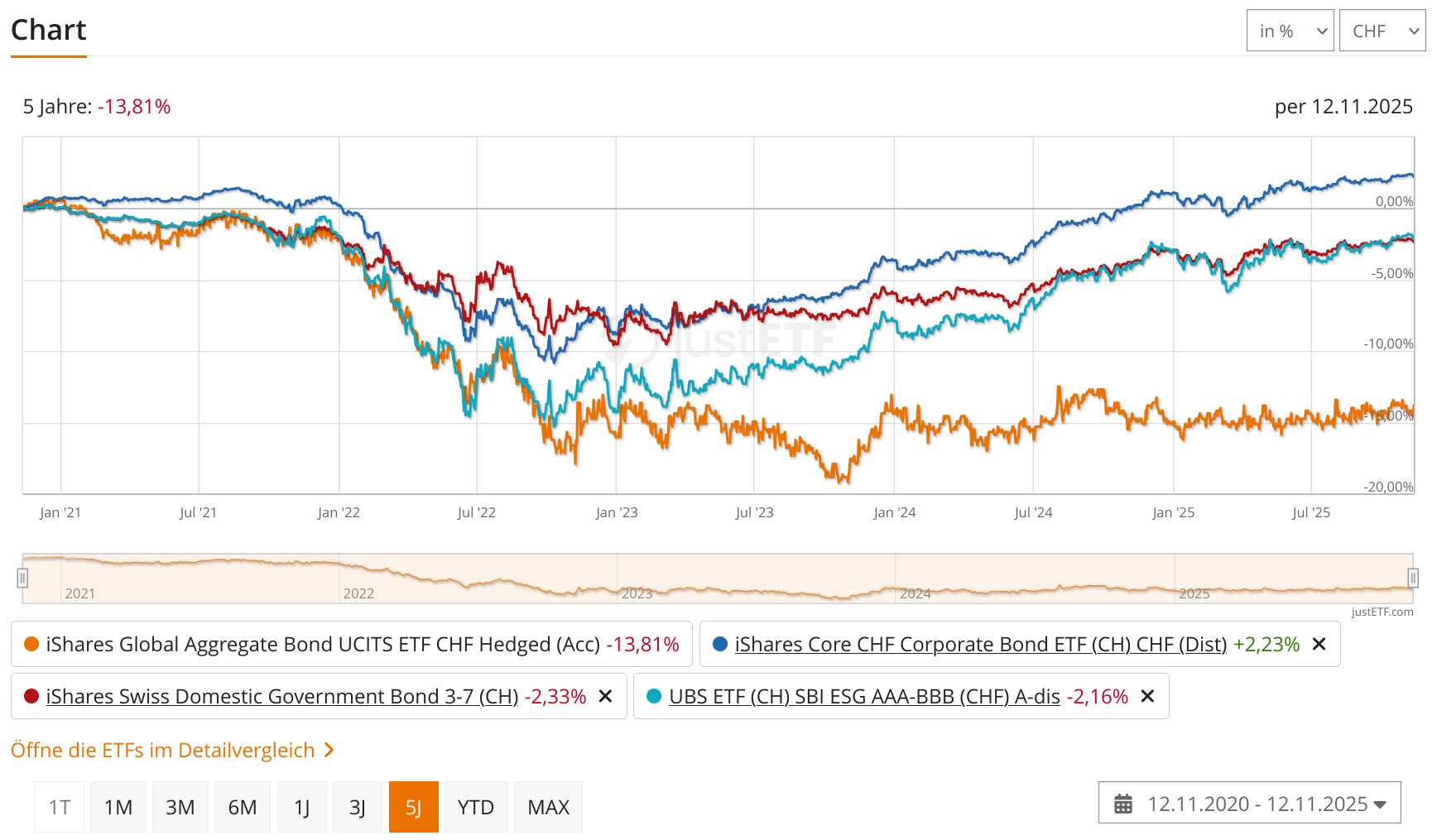
Task: Grab the left navigator range handle
Action: 22,578
